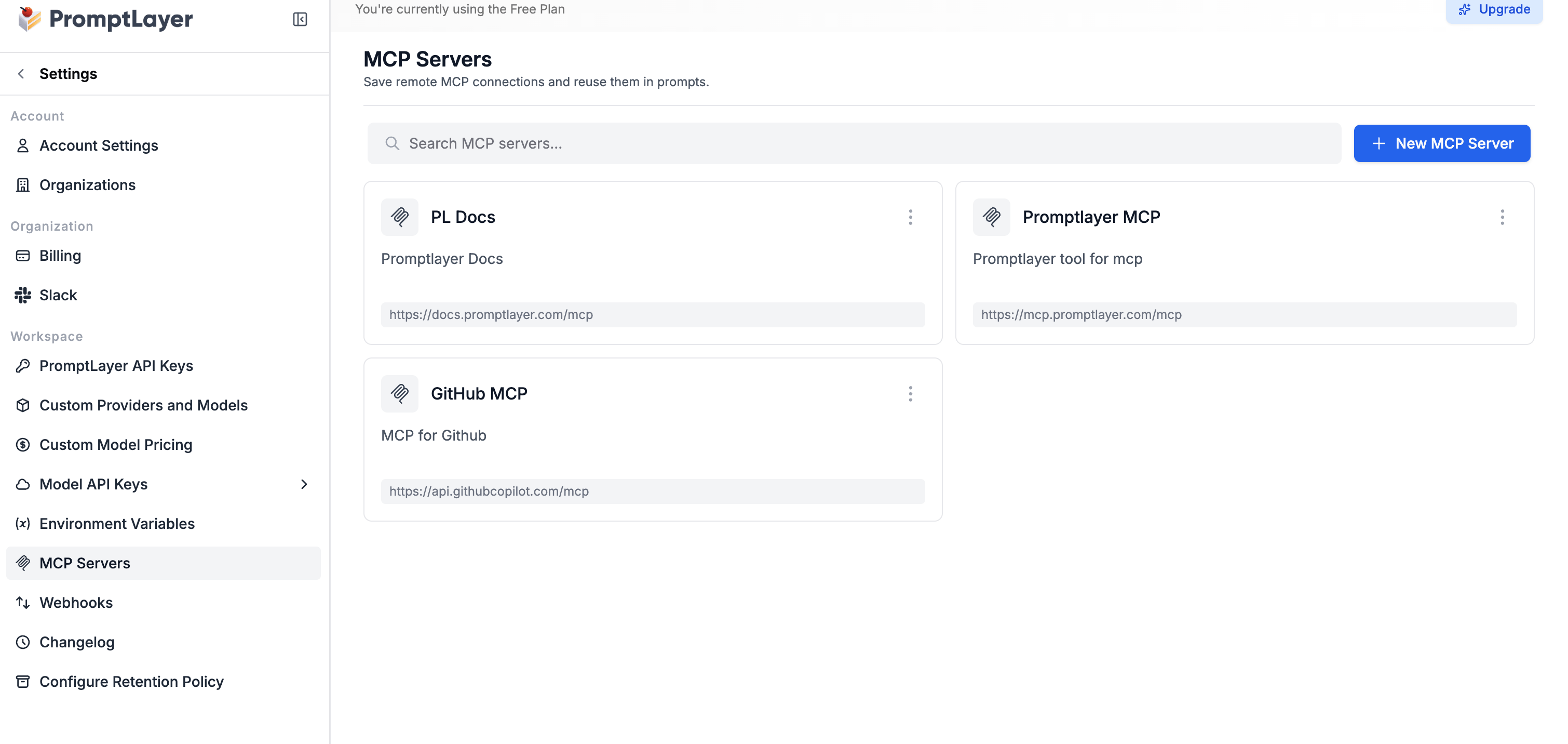Navigate to Billing
This screenshot has height=744, width=1568.
[x=163, y=255]
